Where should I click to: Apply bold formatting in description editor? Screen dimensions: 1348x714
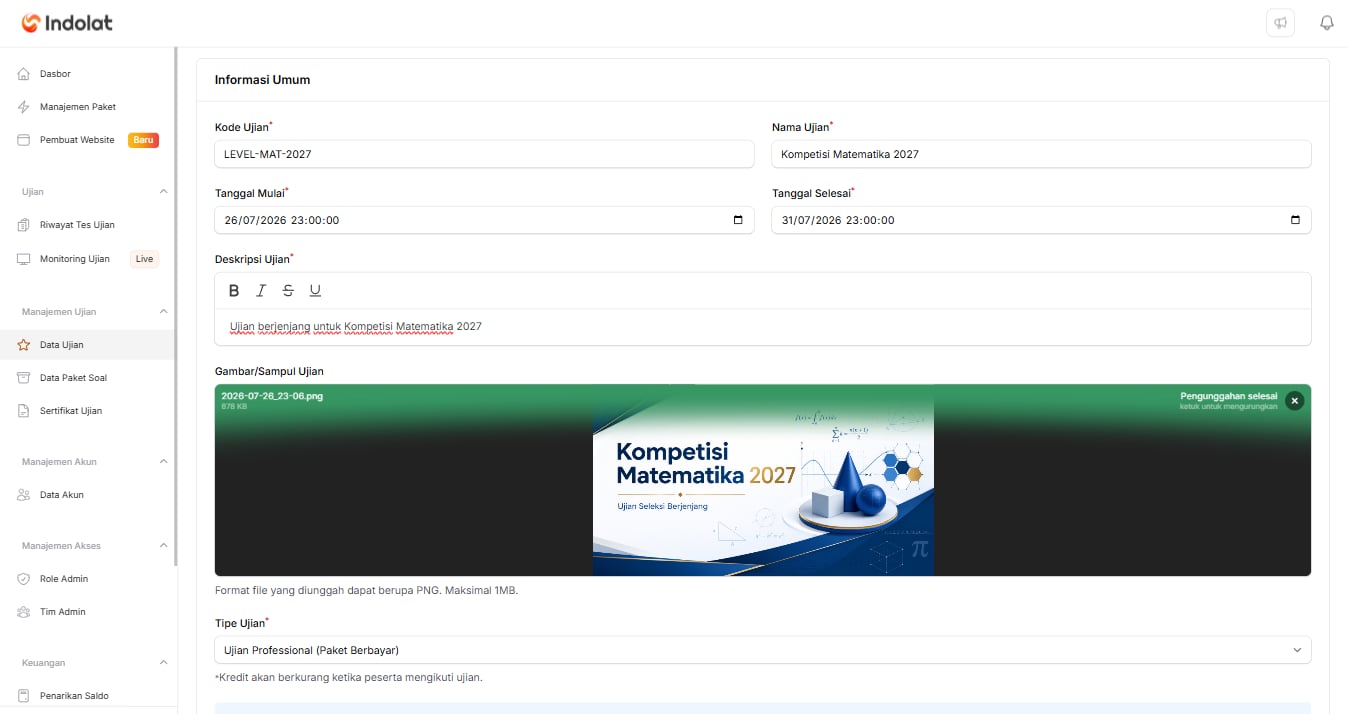pyautogui.click(x=234, y=291)
